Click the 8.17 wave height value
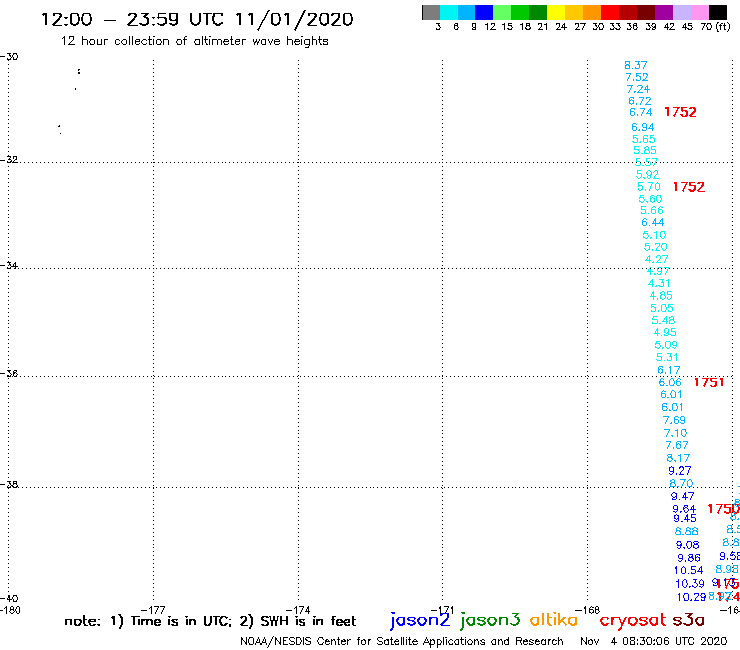 point(678,458)
